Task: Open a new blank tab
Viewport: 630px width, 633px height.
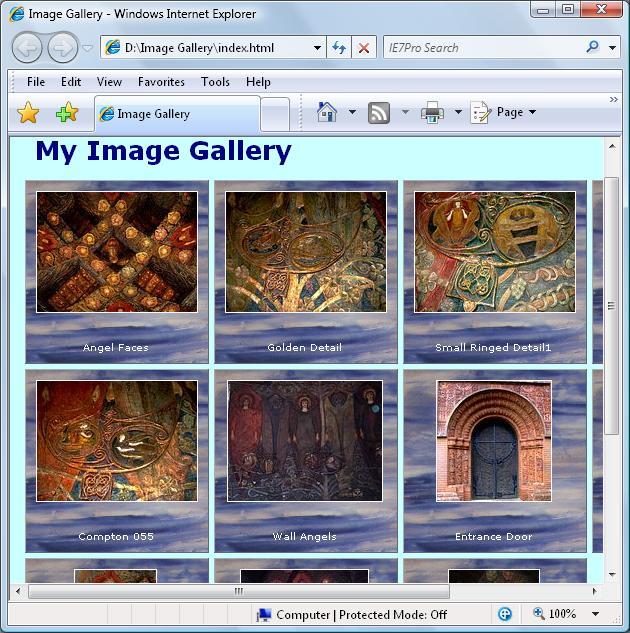Action: pyautogui.click(x=275, y=114)
